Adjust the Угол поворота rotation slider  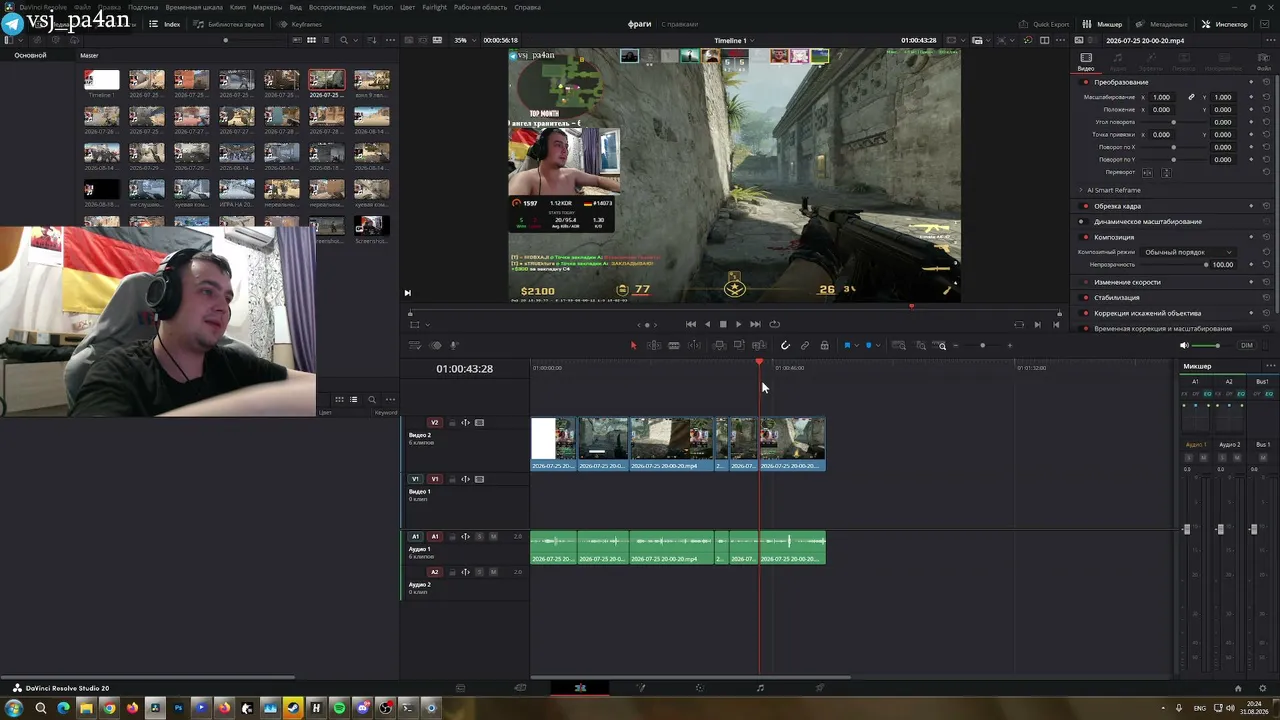click(1174, 122)
